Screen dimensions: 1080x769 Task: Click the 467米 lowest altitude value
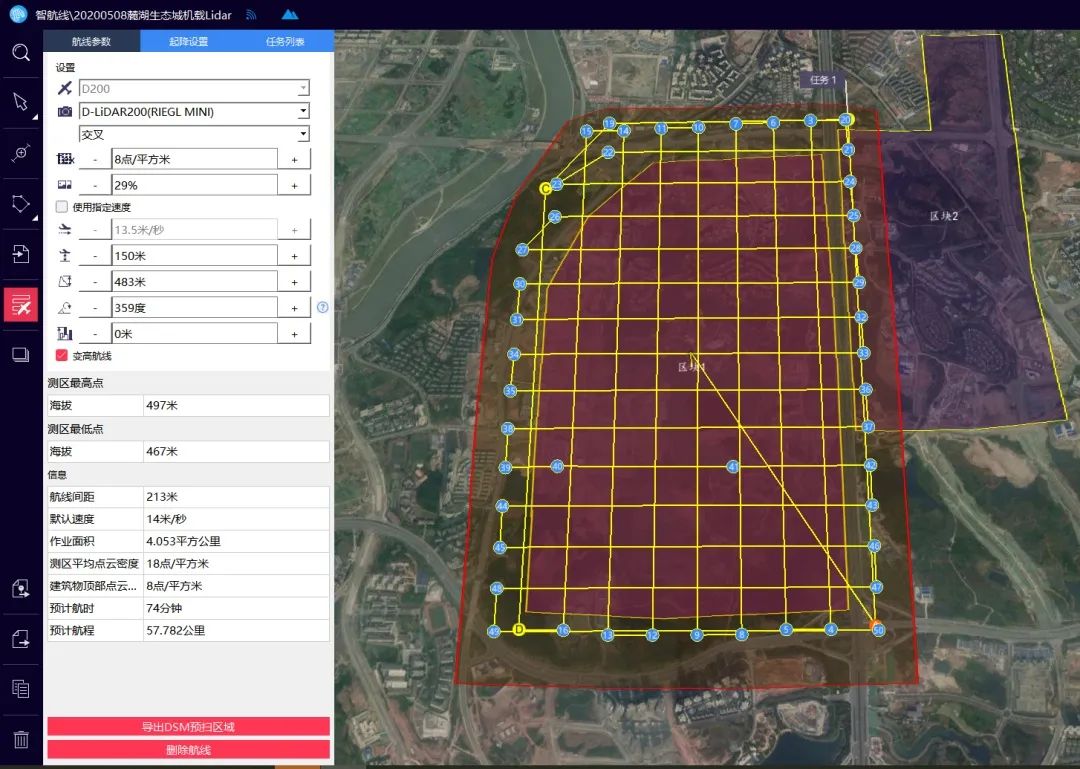(162, 451)
